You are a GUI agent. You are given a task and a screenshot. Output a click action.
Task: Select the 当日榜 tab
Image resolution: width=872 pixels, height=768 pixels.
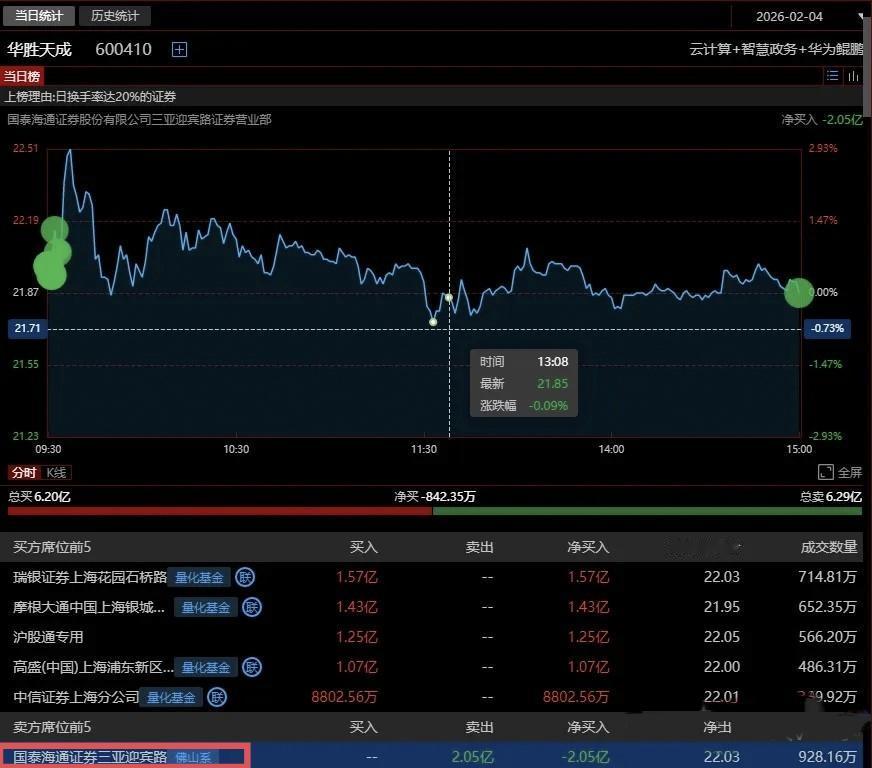(x=22, y=76)
